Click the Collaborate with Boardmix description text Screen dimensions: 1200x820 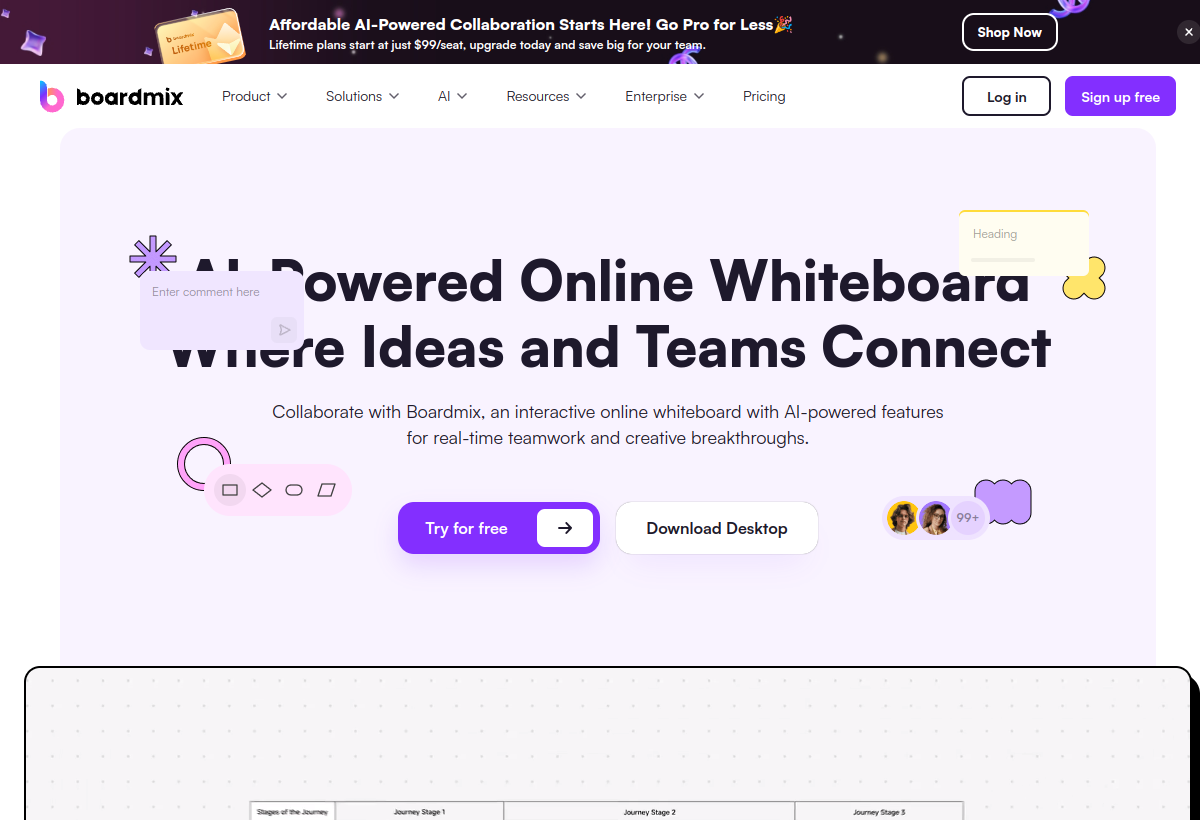click(x=608, y=425)
